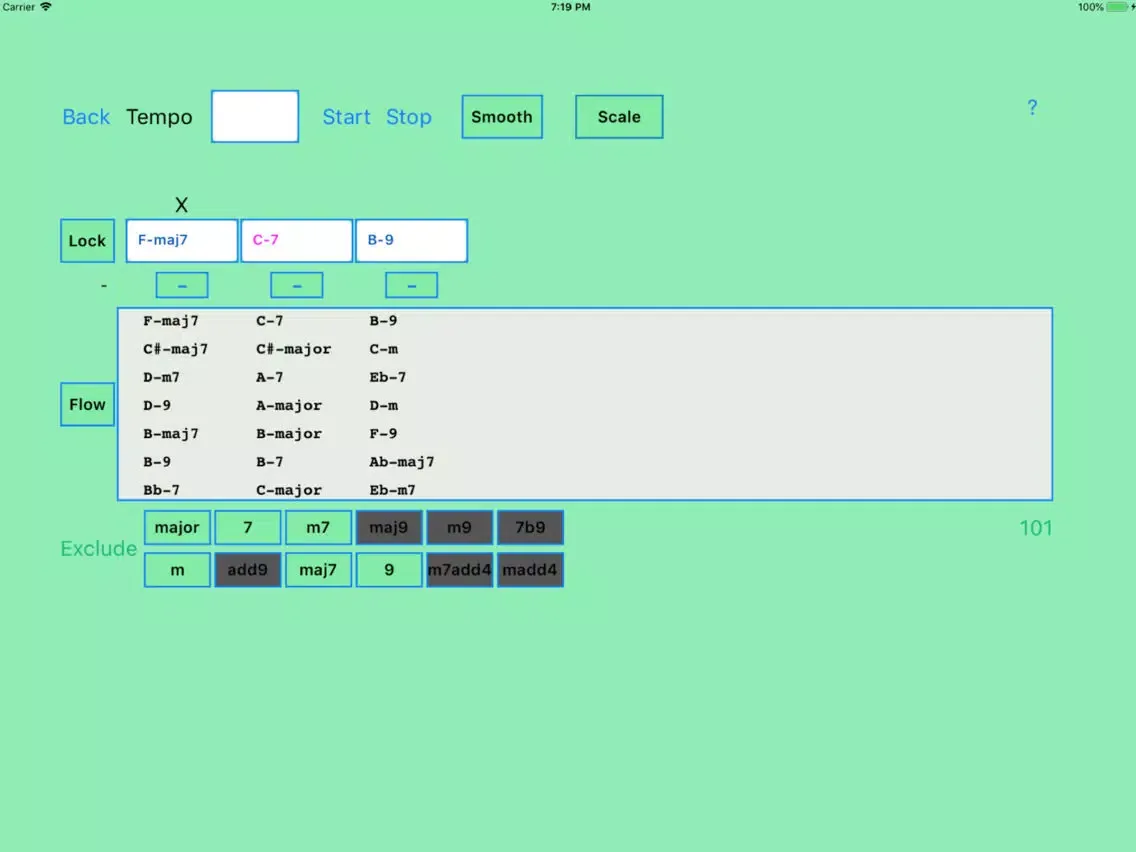Click the Tempo label

(159, 117)
